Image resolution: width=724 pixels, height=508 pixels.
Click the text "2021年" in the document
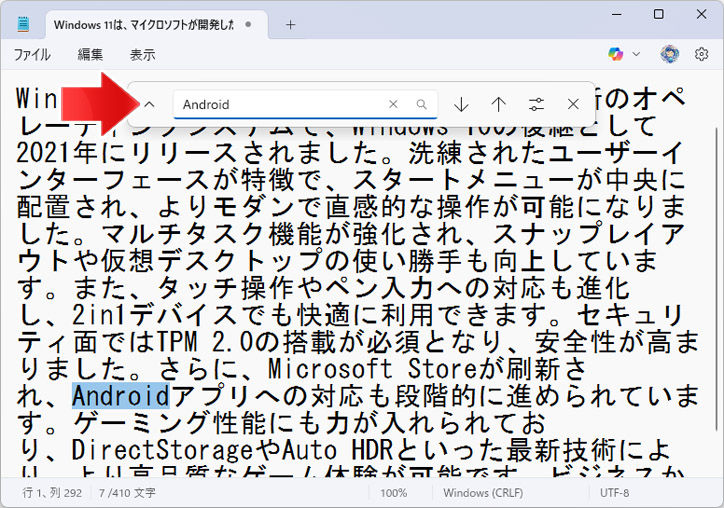click(x=59, y=153)
